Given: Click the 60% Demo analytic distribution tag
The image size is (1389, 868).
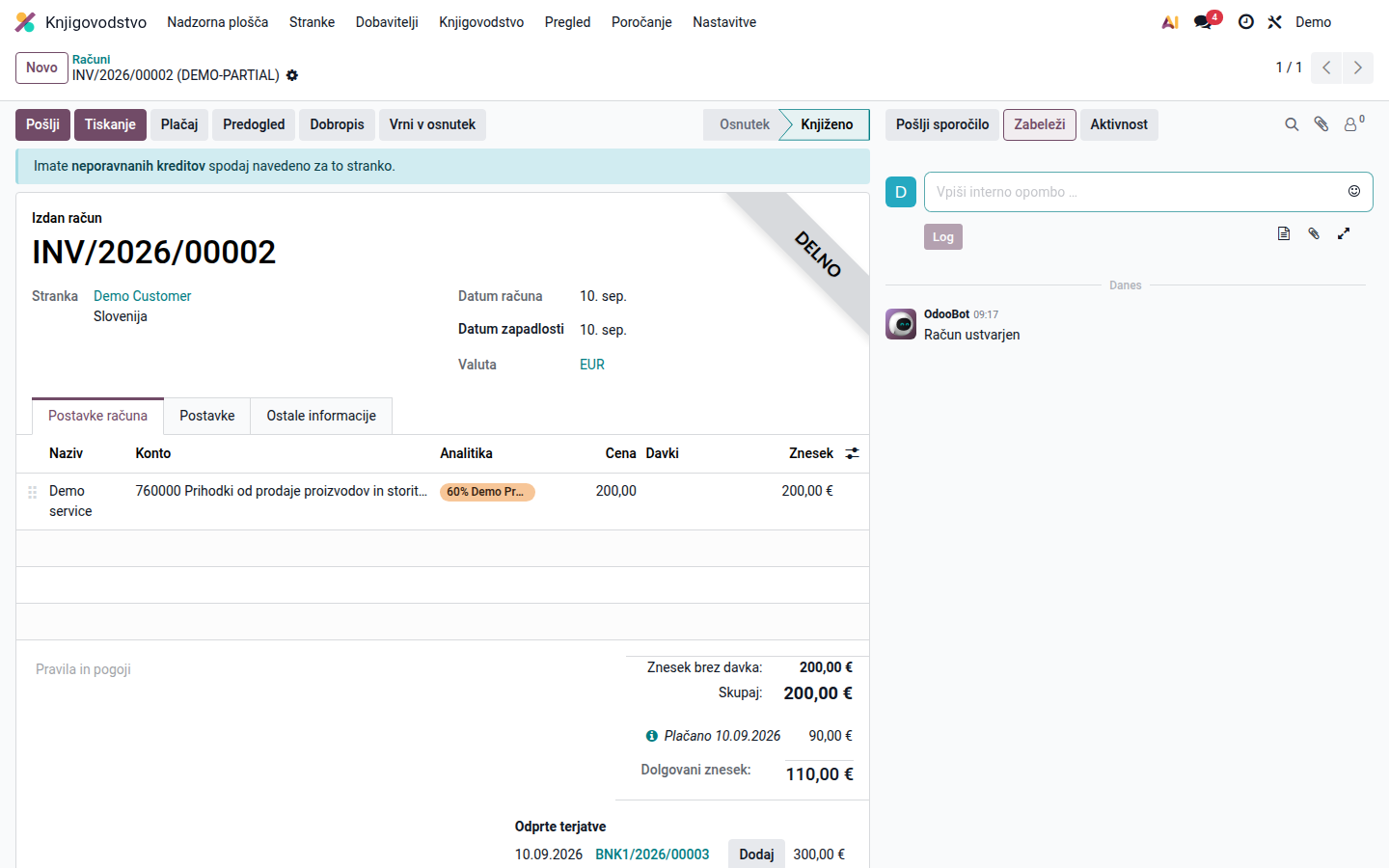Looking at the screenshot, I should tap(487, 492).
